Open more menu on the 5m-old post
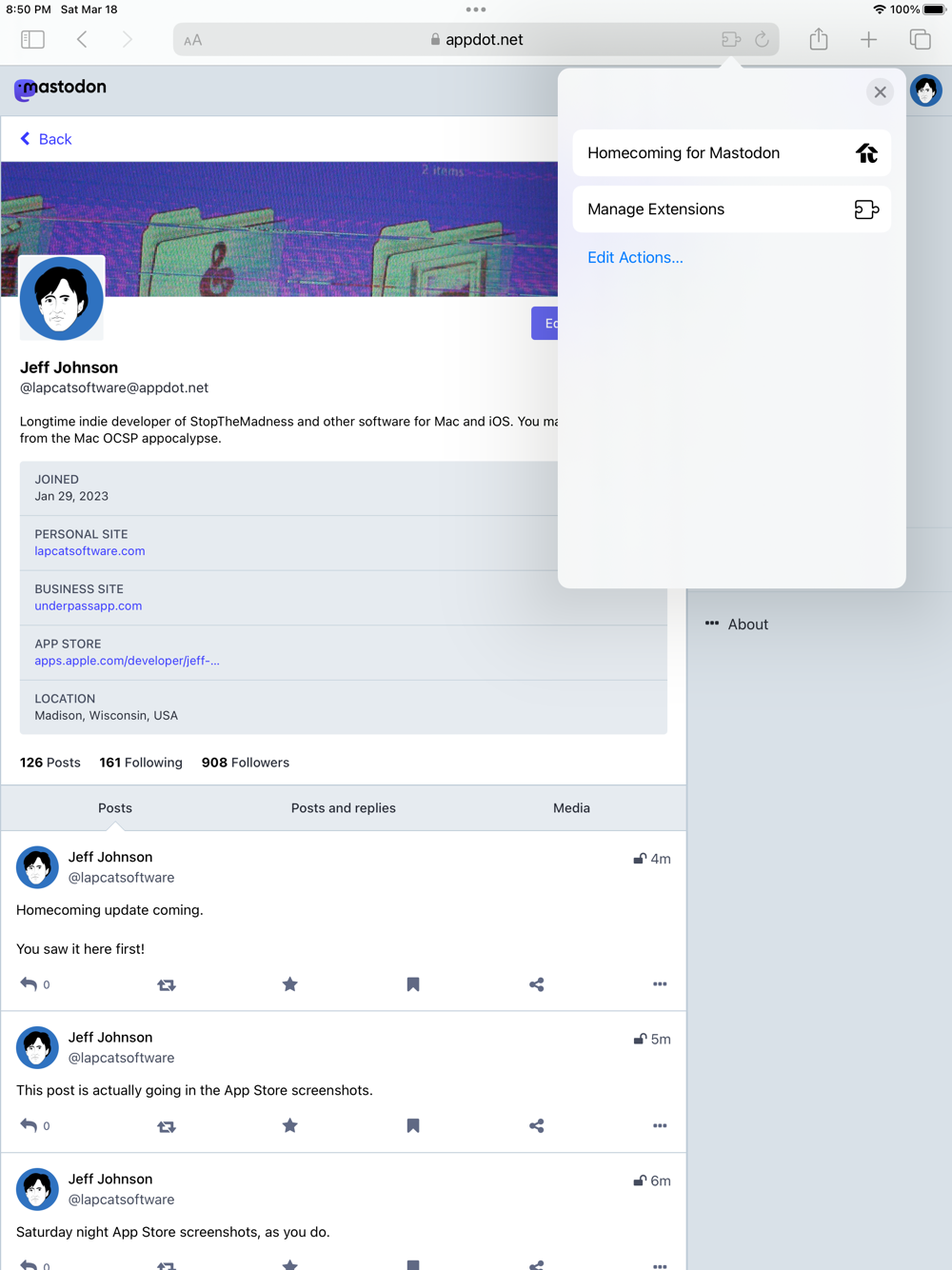 click(x=660, y=1126)
